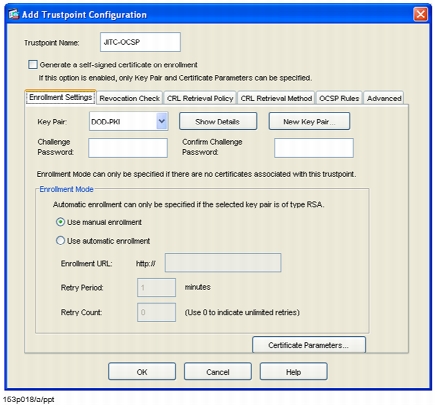Enable generate a self-signed certificate checkbox
Image resolution: width=437 pixels, height=407 pixels.
click(x=33, y=65)
